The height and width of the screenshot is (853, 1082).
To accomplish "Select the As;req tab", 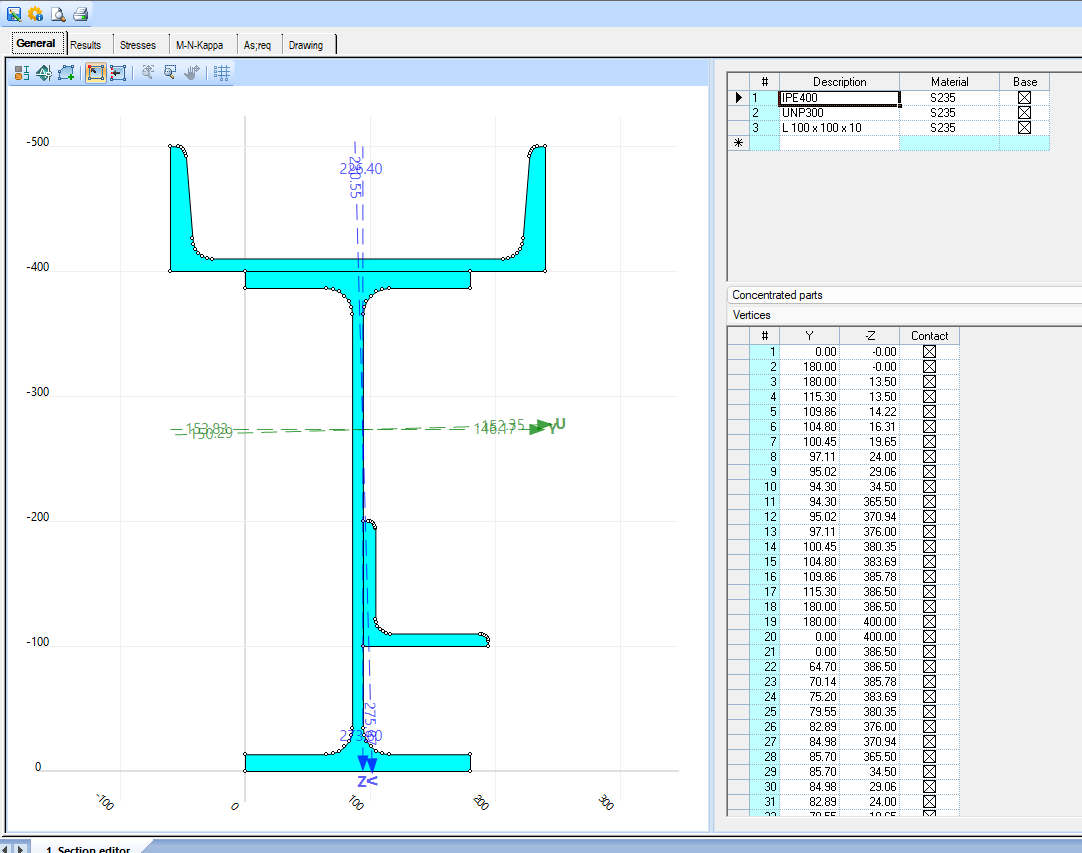I will click(x=257, y=45).
